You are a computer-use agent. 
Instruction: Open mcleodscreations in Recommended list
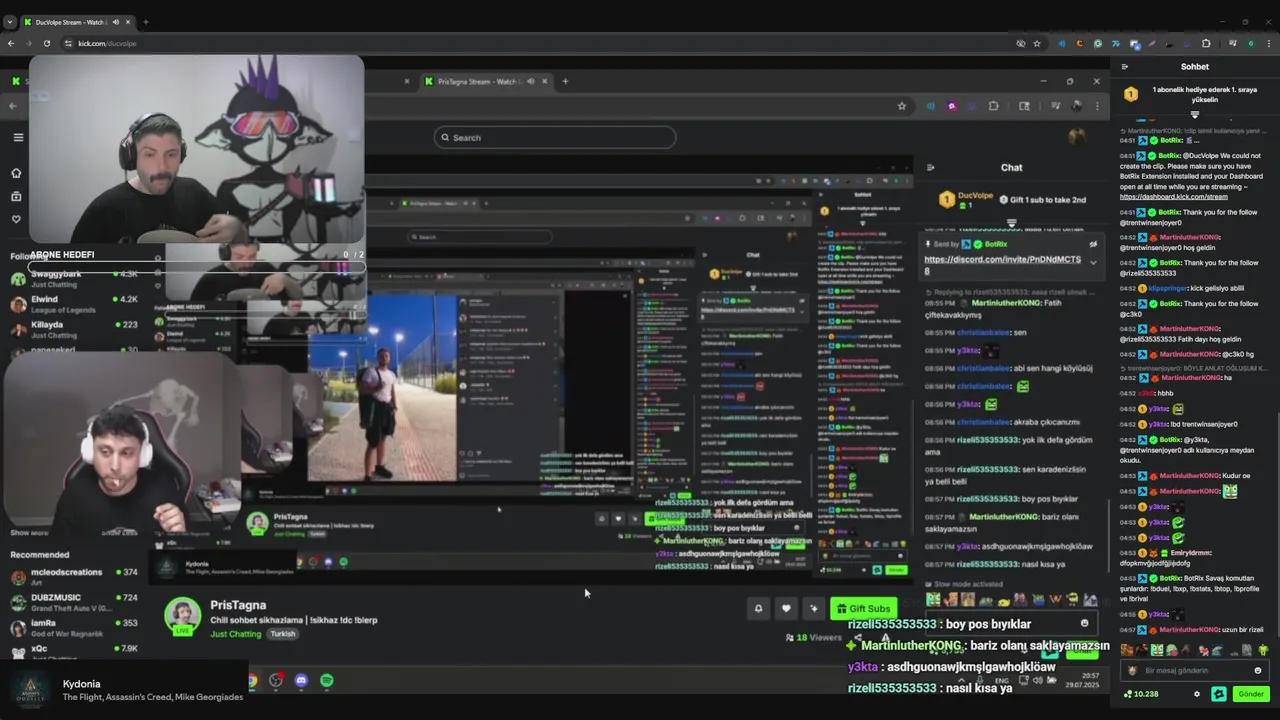(75, 576)
